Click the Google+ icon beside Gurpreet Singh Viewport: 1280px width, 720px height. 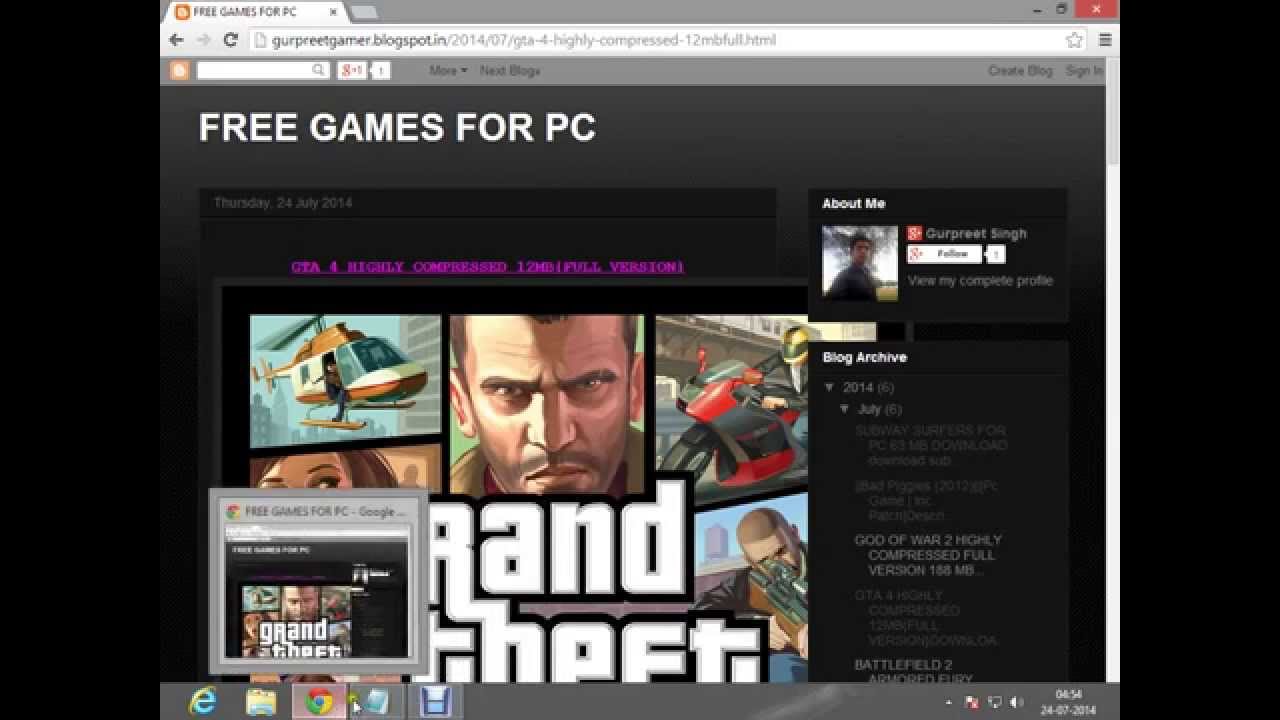click(914, 233)
